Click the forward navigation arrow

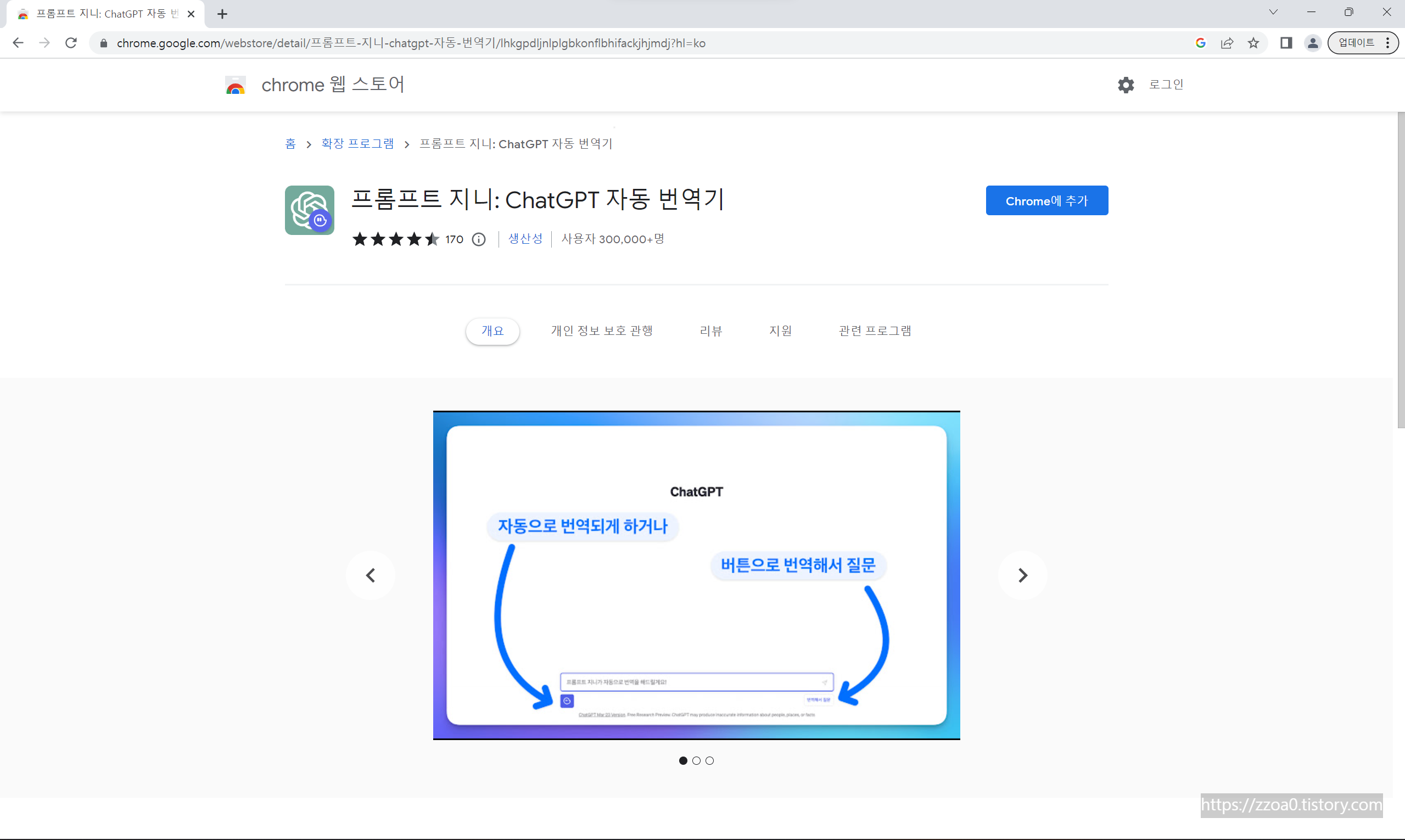44,43
